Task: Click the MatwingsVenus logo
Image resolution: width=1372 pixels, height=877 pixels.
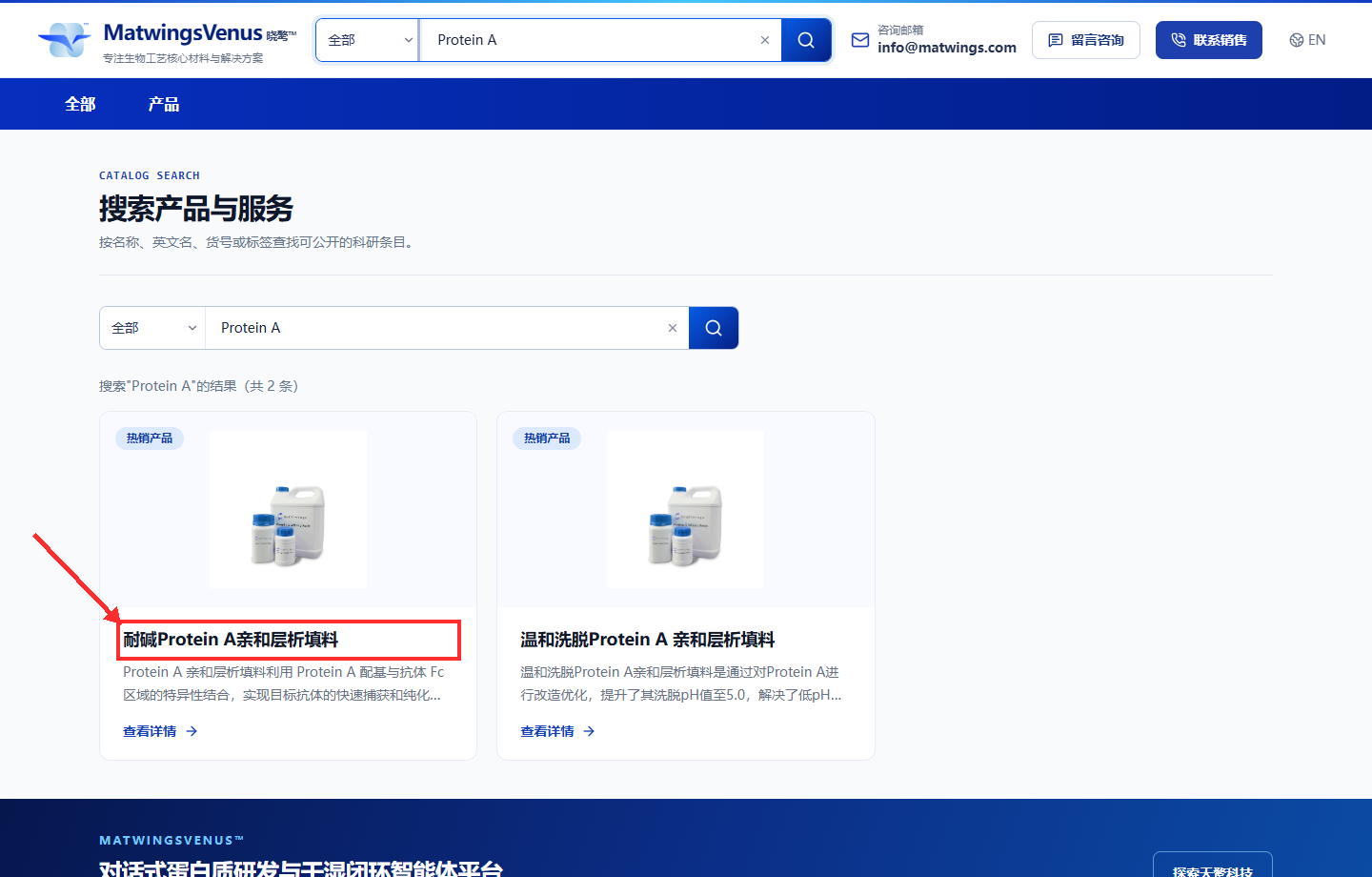Action: pyautogui.click(x=167, y=40)
